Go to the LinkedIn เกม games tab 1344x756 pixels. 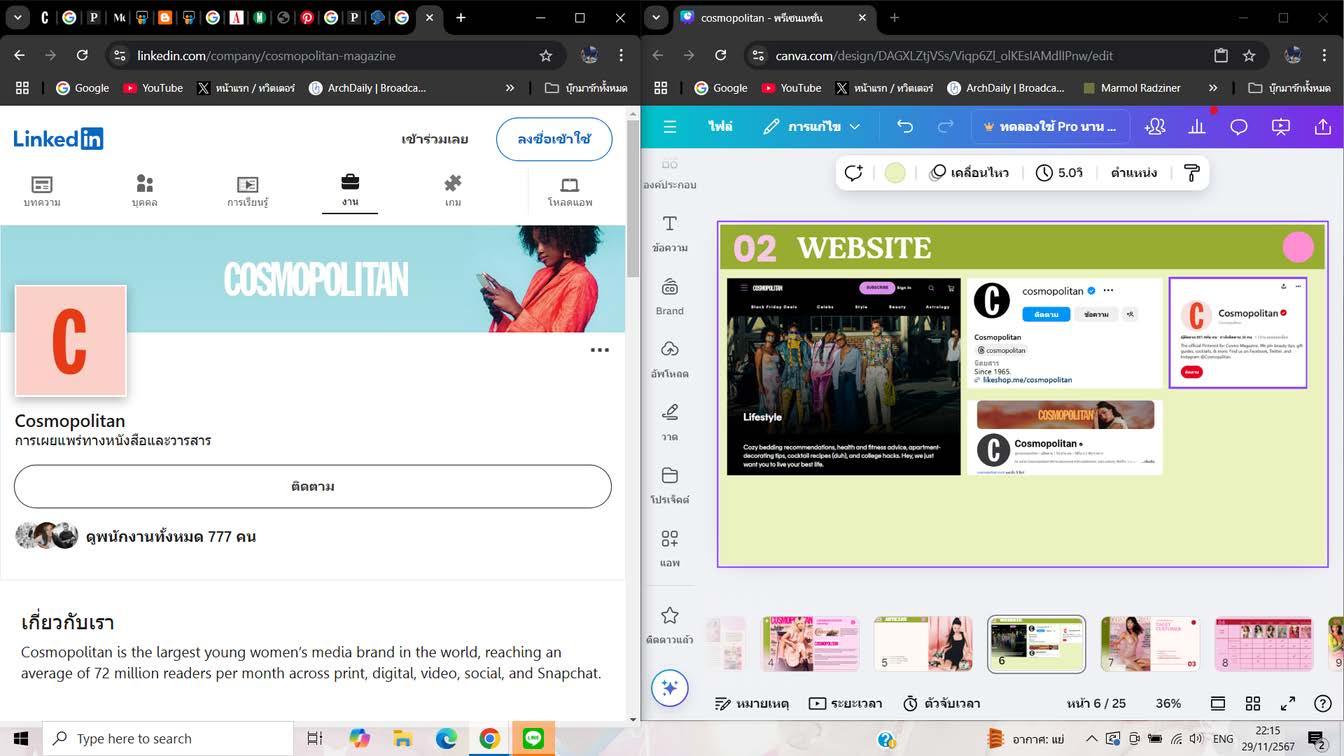[453, 191]
